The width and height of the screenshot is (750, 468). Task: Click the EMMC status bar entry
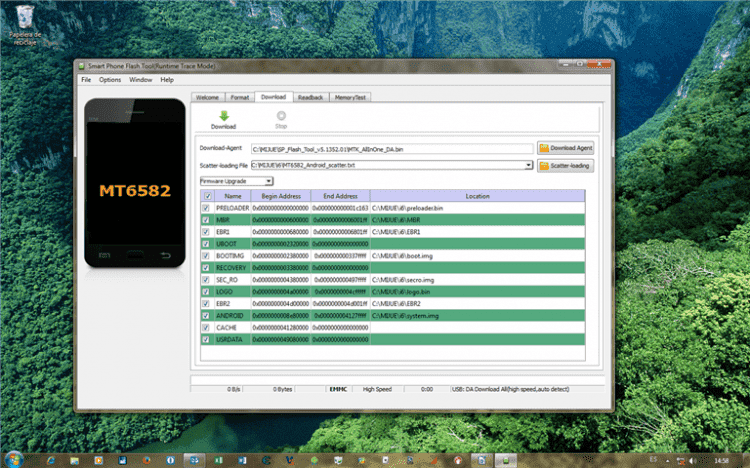tap(338, 390)
